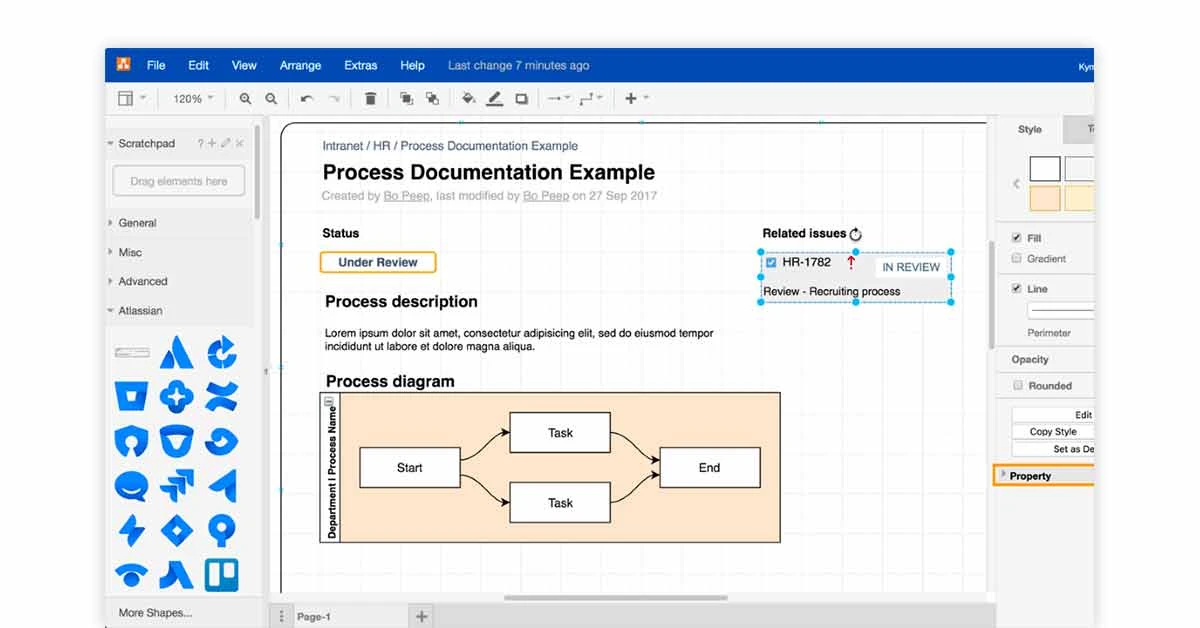Open the Fill Color tool
The width and height of the screenshot is (1200, 628).
(x=468, y=98)
